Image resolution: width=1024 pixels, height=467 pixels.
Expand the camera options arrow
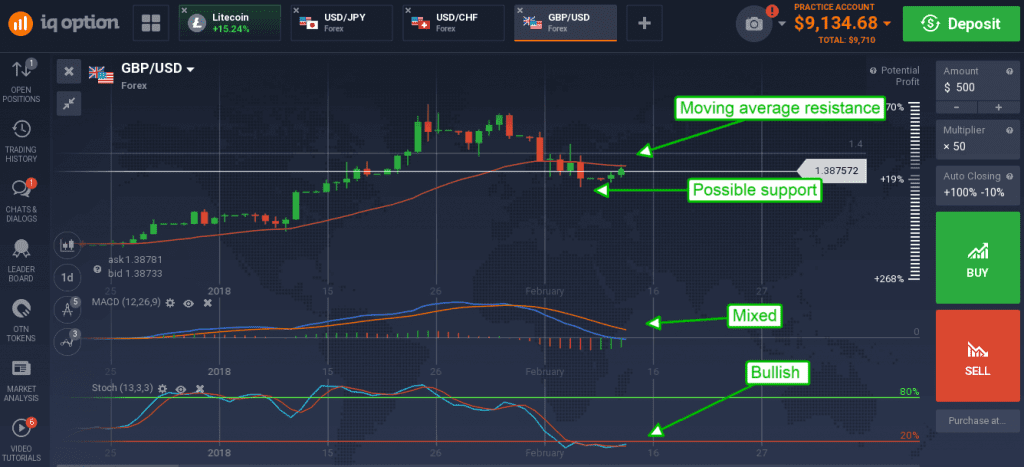[x=782, y=24]
